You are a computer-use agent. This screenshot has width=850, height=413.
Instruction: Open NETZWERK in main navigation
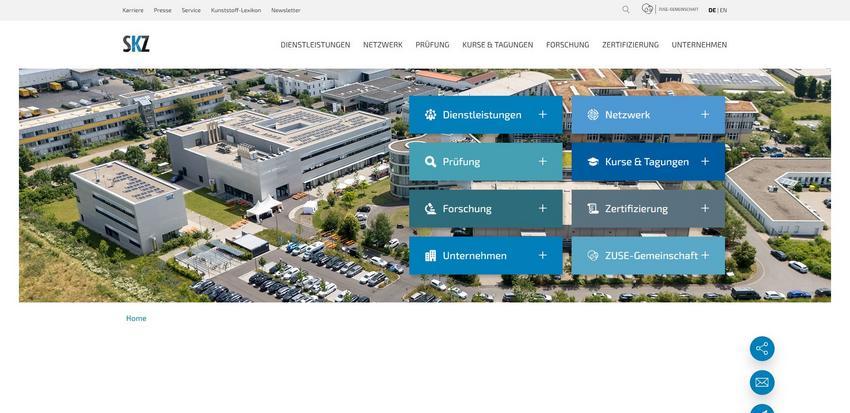[383, 45]
